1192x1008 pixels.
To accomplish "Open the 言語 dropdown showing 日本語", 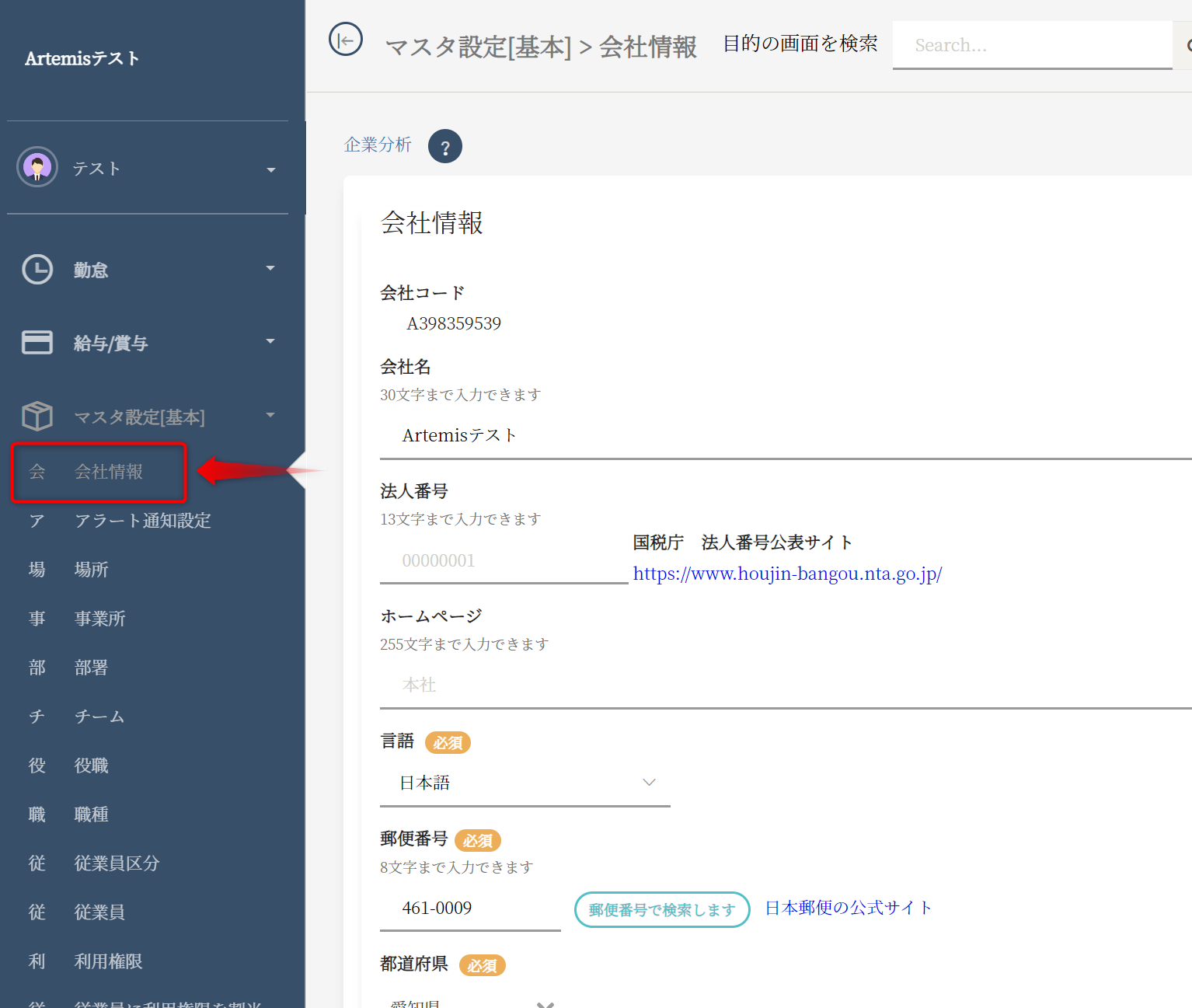I will [x=525, y=783].
